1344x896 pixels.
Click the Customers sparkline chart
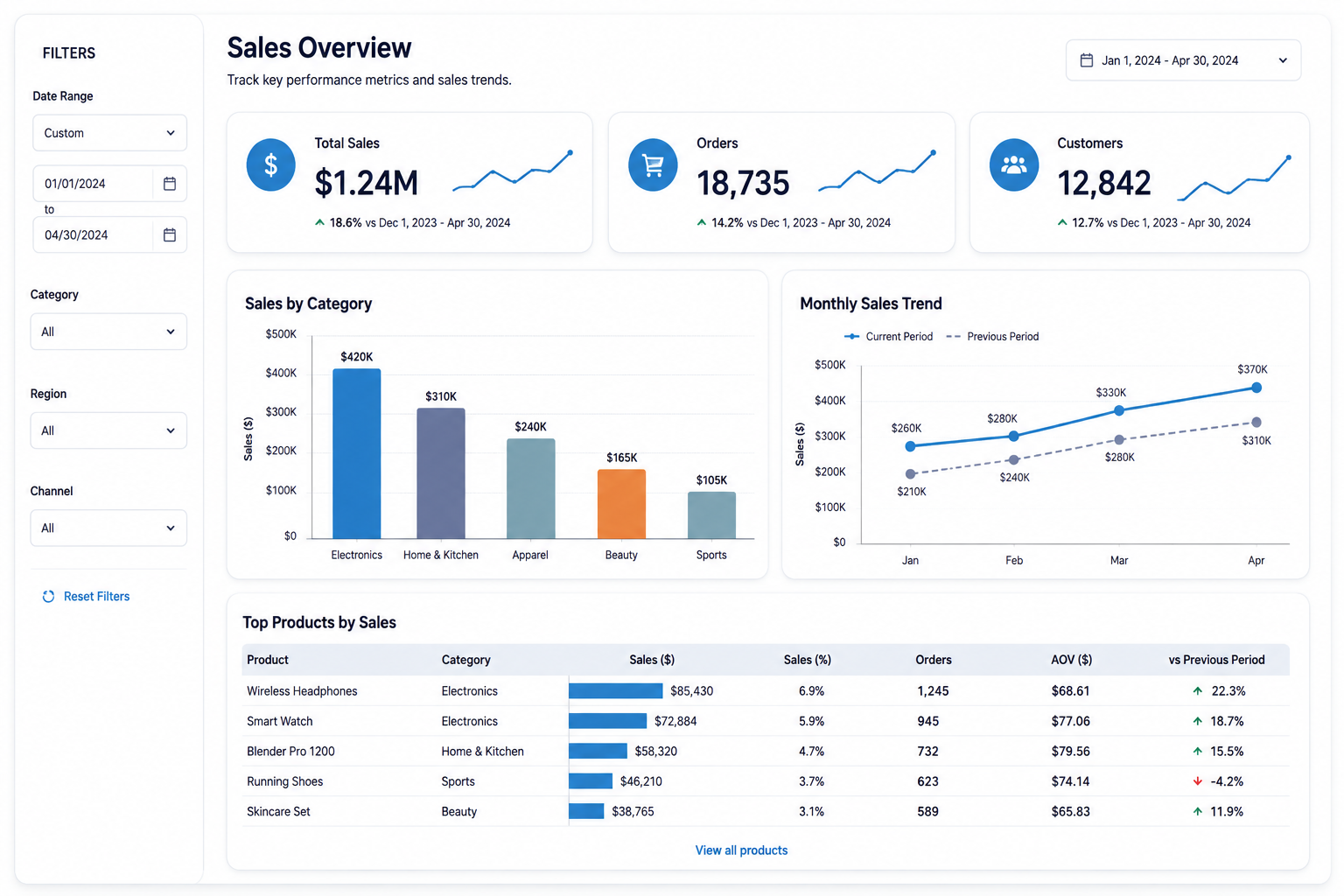(1235, 178)
